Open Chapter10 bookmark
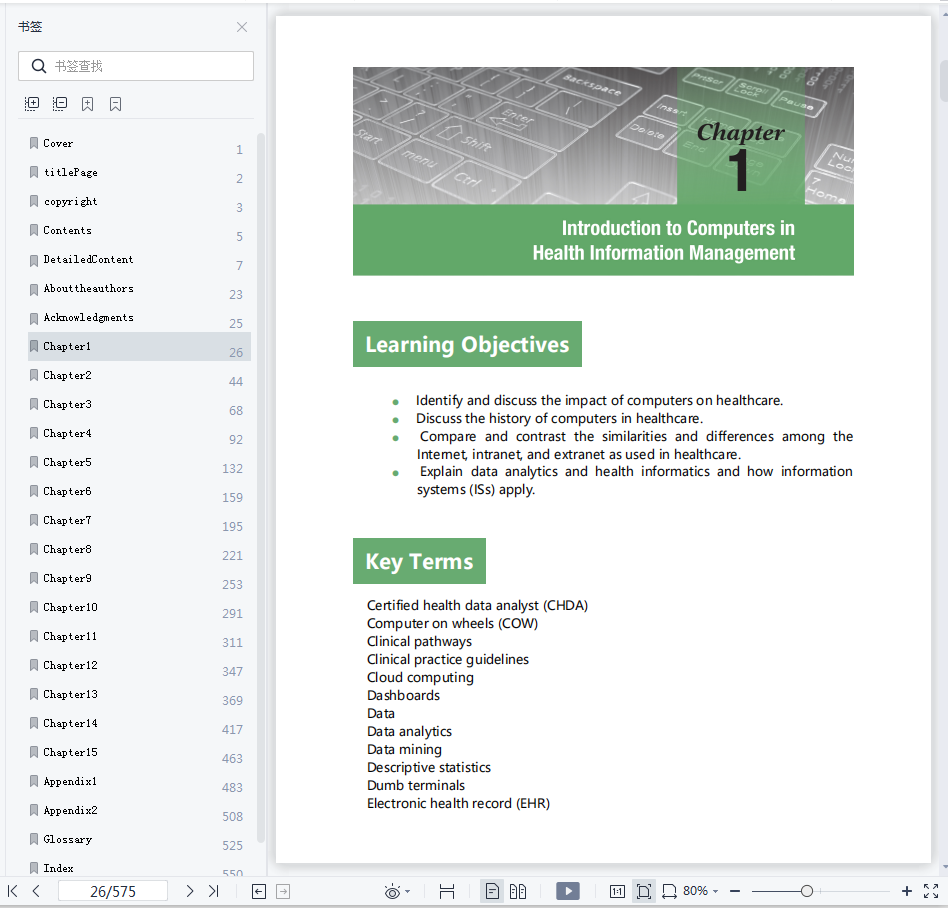This screenshot has width=948, height=908. tap(139, 608)
